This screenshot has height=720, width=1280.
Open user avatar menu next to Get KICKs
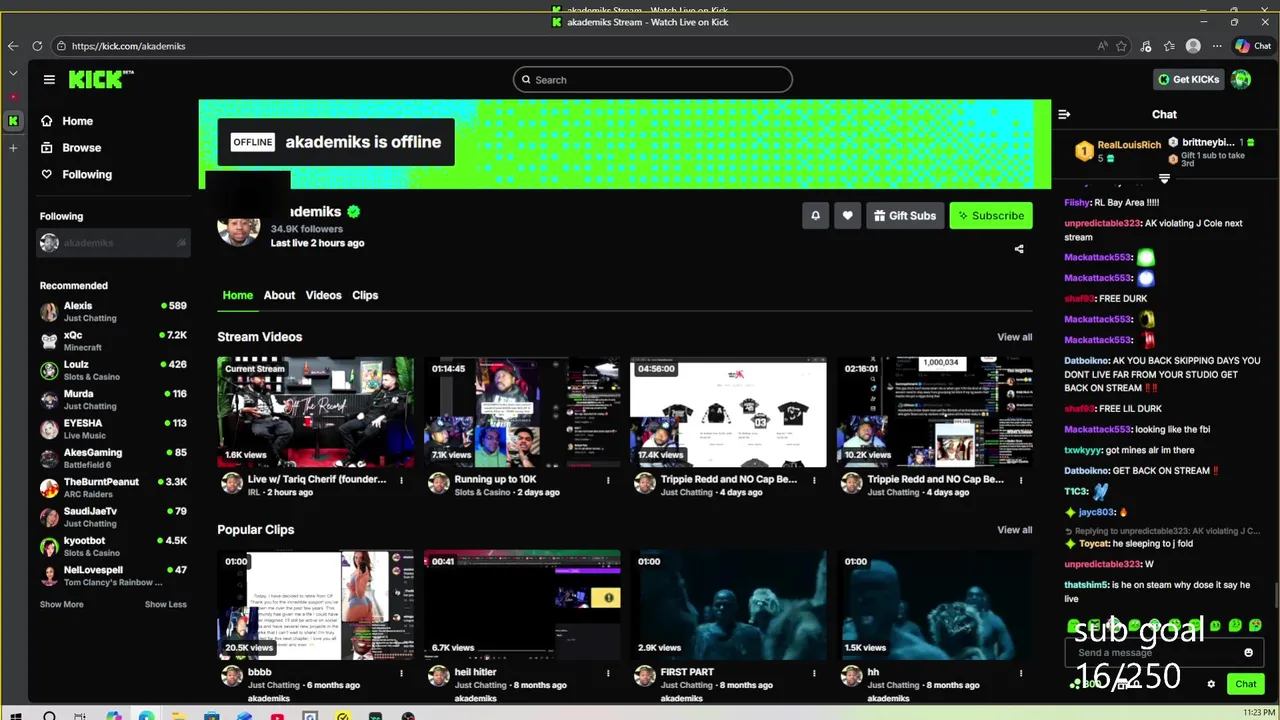[x=1241, y=79]
